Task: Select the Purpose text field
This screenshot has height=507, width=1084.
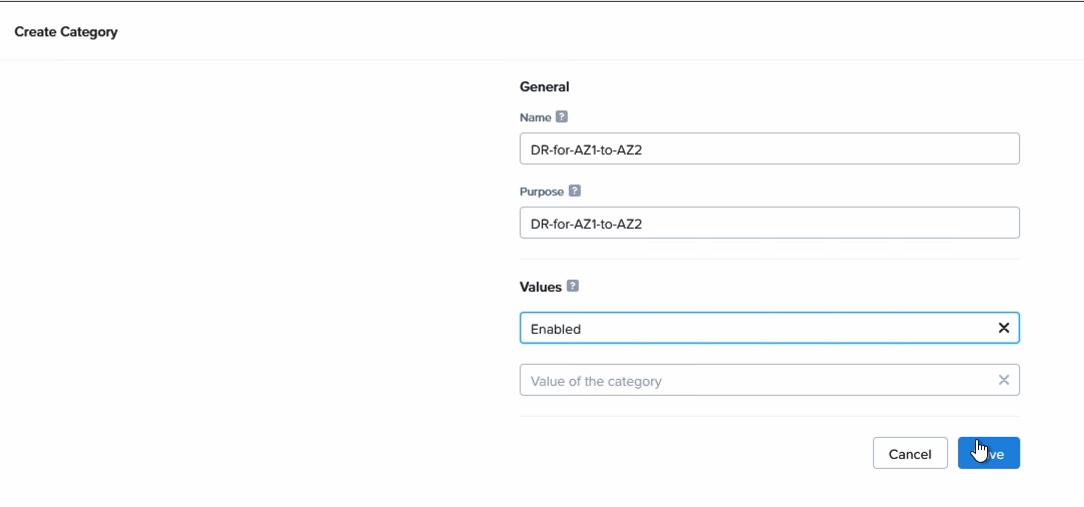Action: click(x=769, y=223)
